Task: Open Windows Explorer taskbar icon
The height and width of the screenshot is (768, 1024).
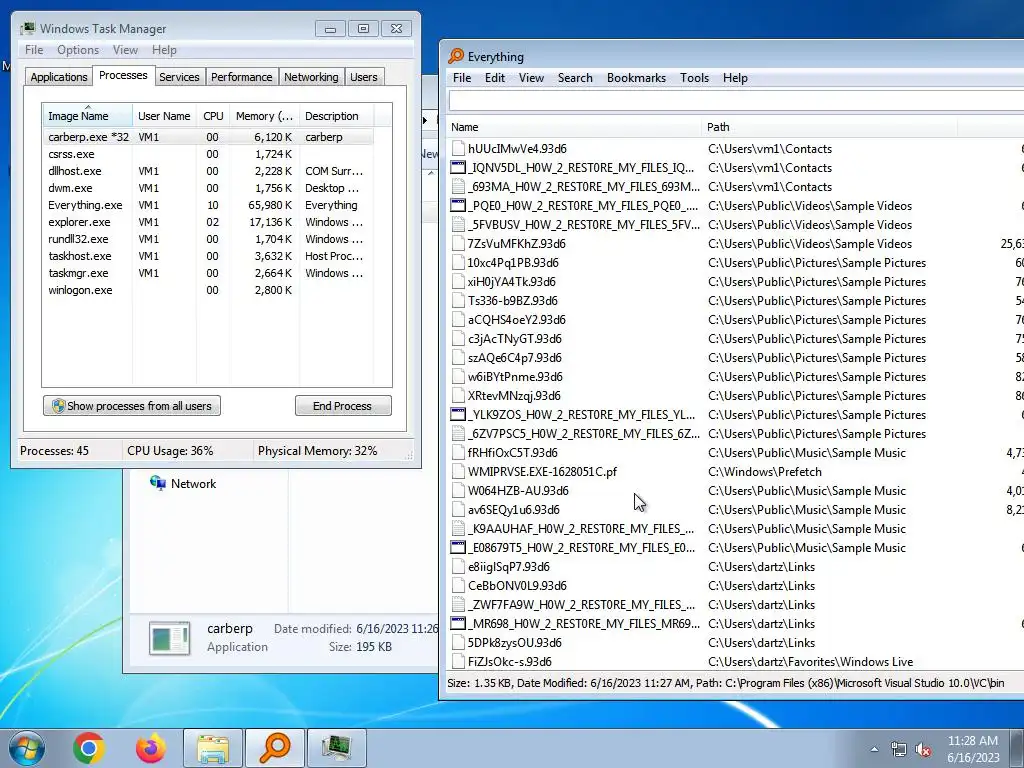Action: [213, 748]
